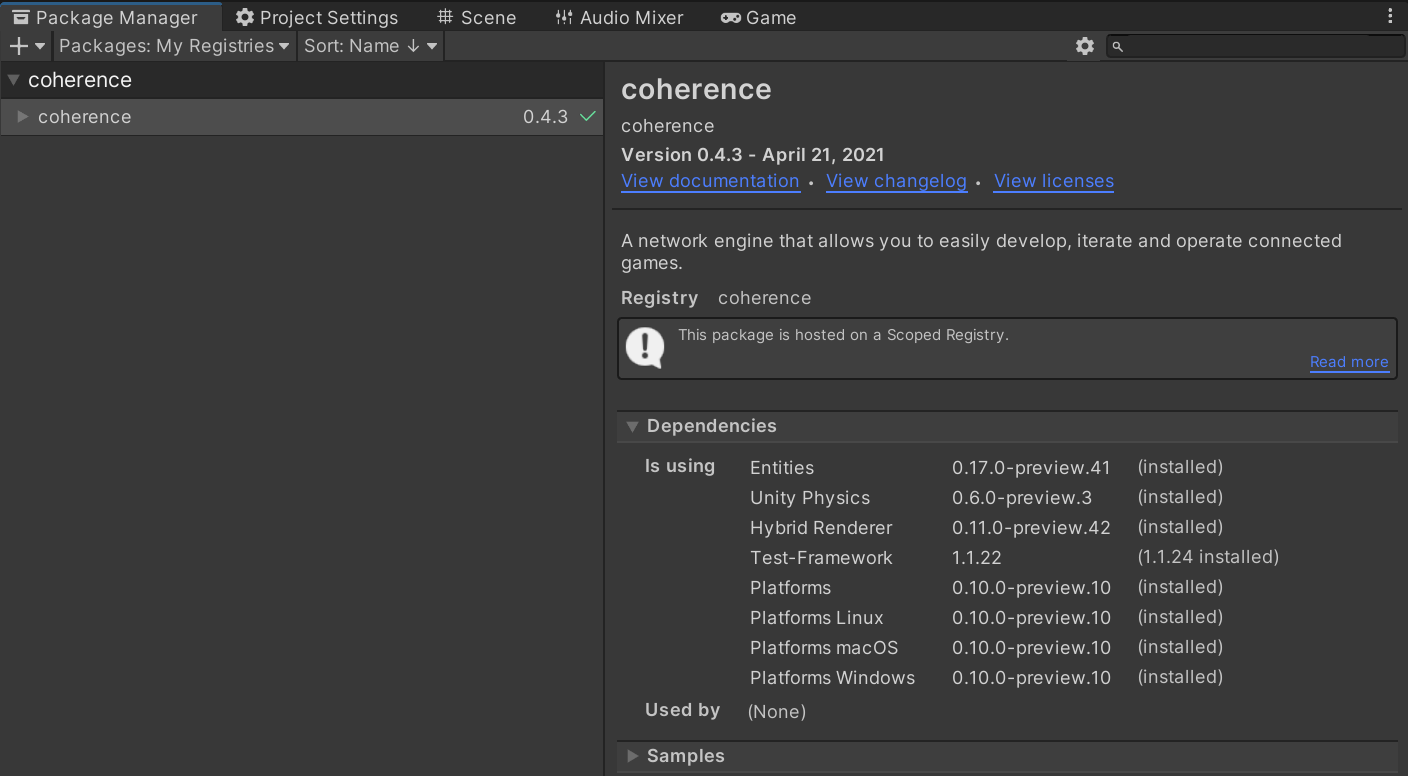Click the (1.1.24 installed) status text
Viewport: 1408px width, 776px height.
coord(1208,557)
